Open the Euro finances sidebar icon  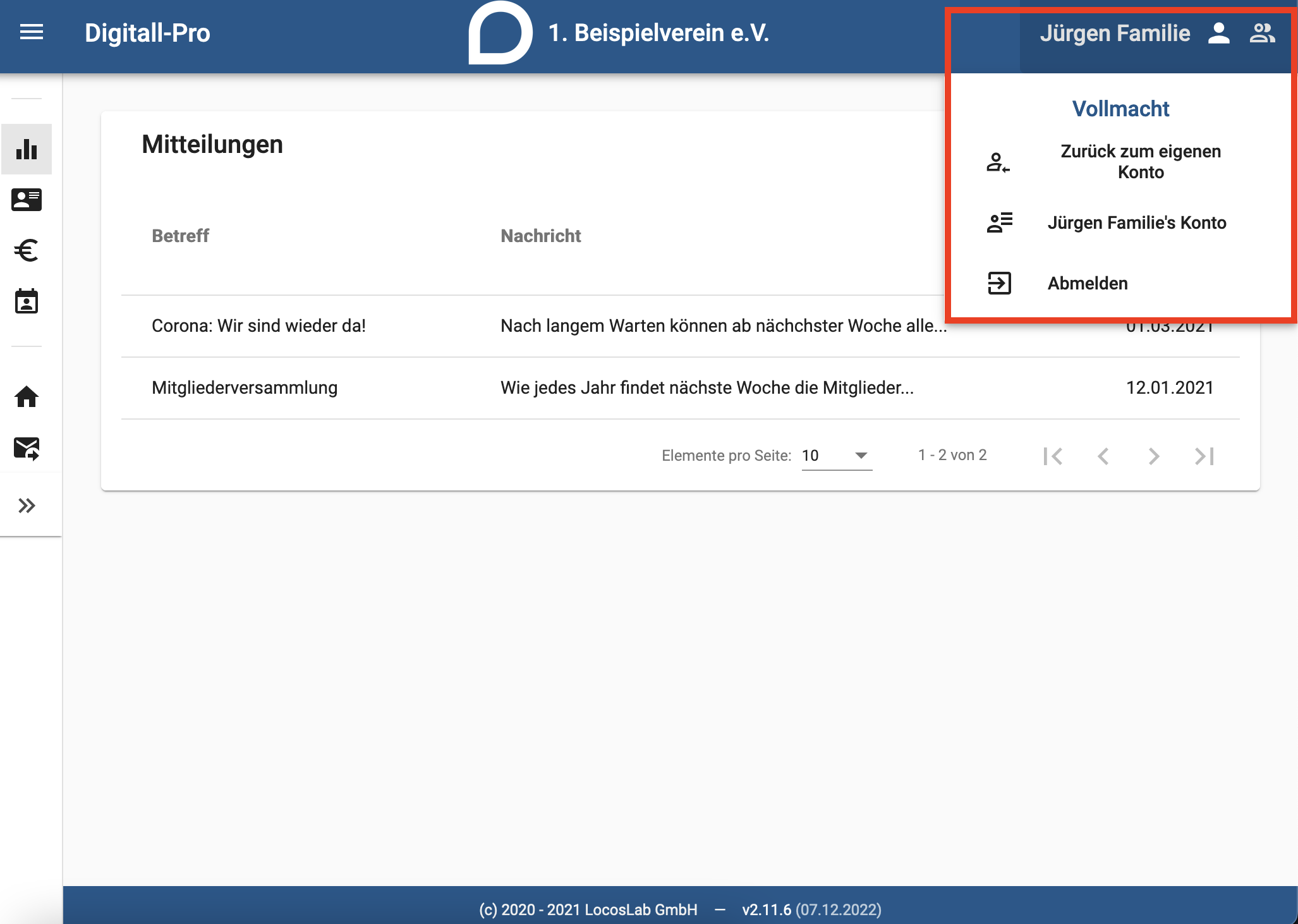pyautogui.click(x=27, y=250)
